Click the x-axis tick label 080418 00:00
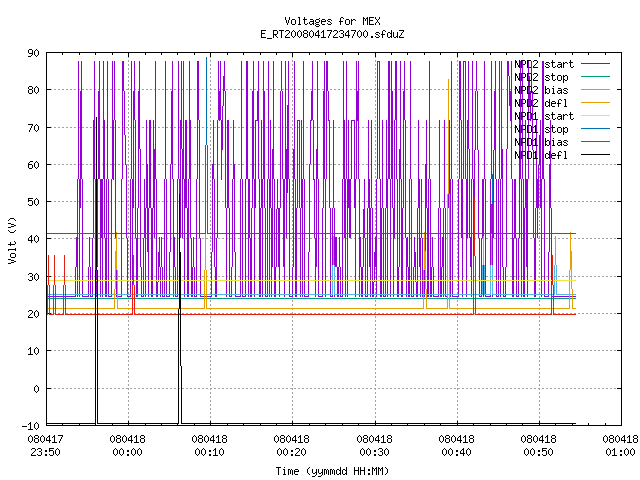 point(127,446)
